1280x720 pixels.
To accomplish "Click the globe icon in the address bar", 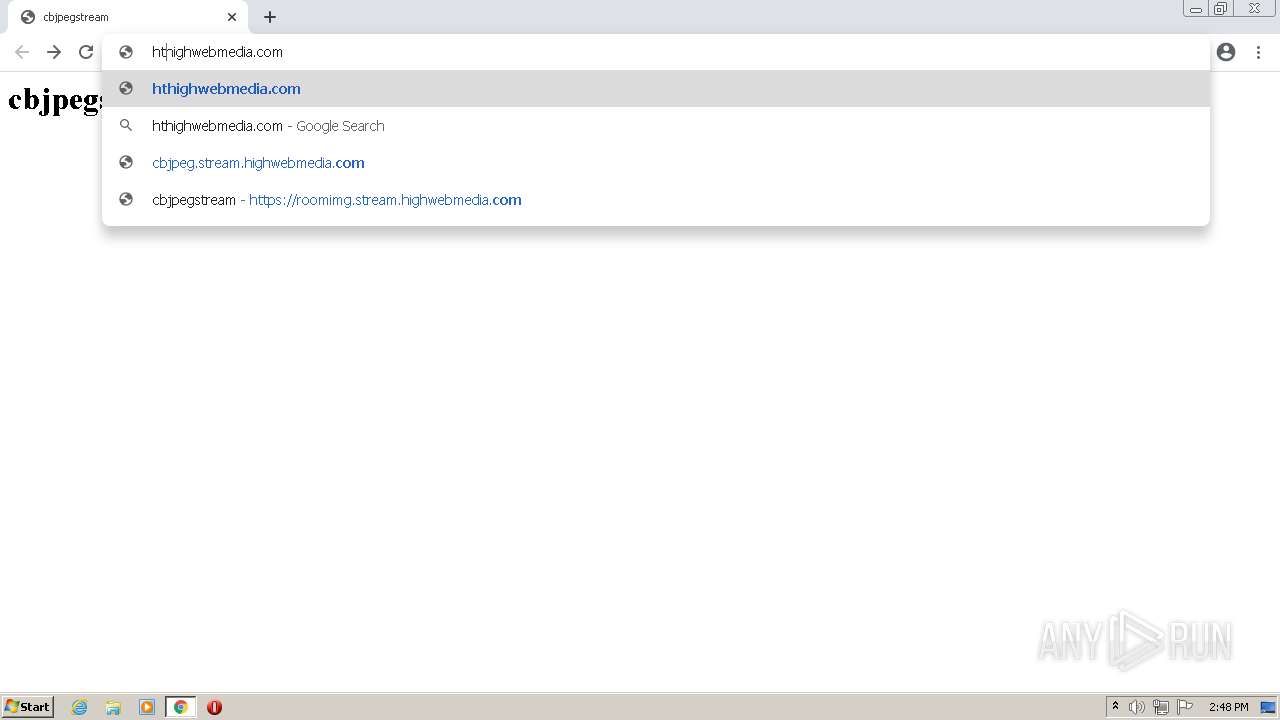I will [126, 52].
